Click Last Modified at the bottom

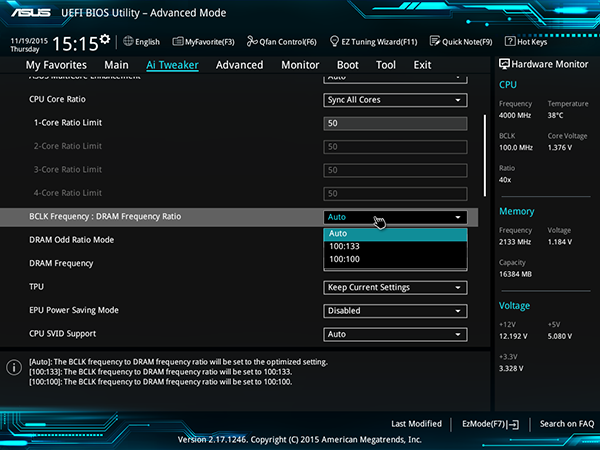pyautogui.click(x=416, y=424)
